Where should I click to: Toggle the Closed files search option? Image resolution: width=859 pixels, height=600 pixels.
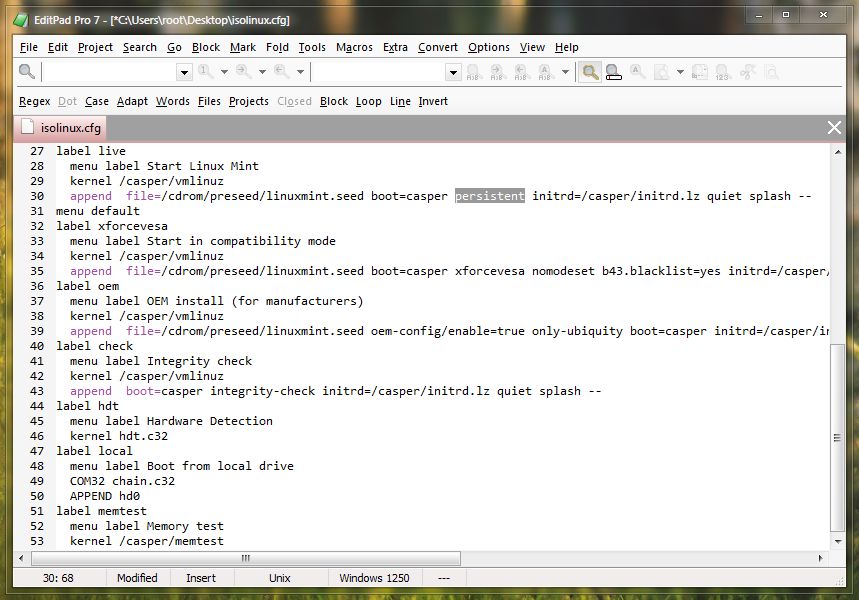tap(294, 101)
